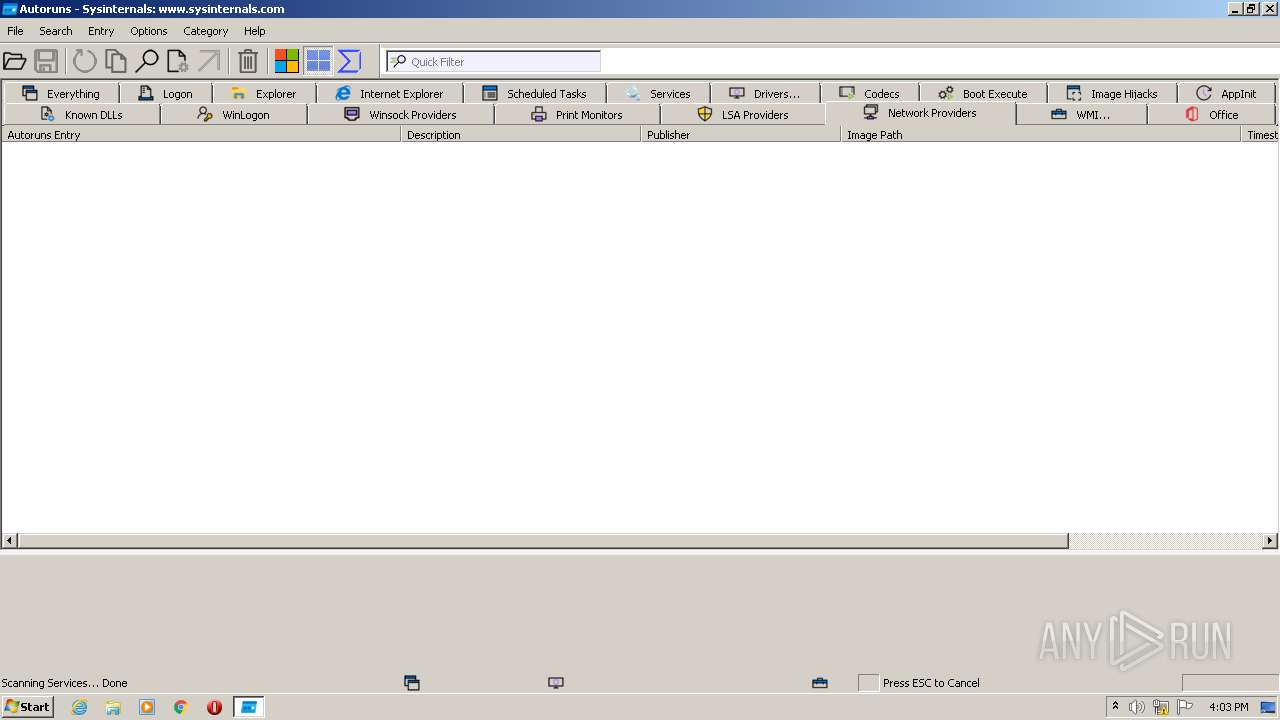The image size is (1280, 720).
Task: Click the volume speaker tray icon
Action: (x=1137, y=707)
